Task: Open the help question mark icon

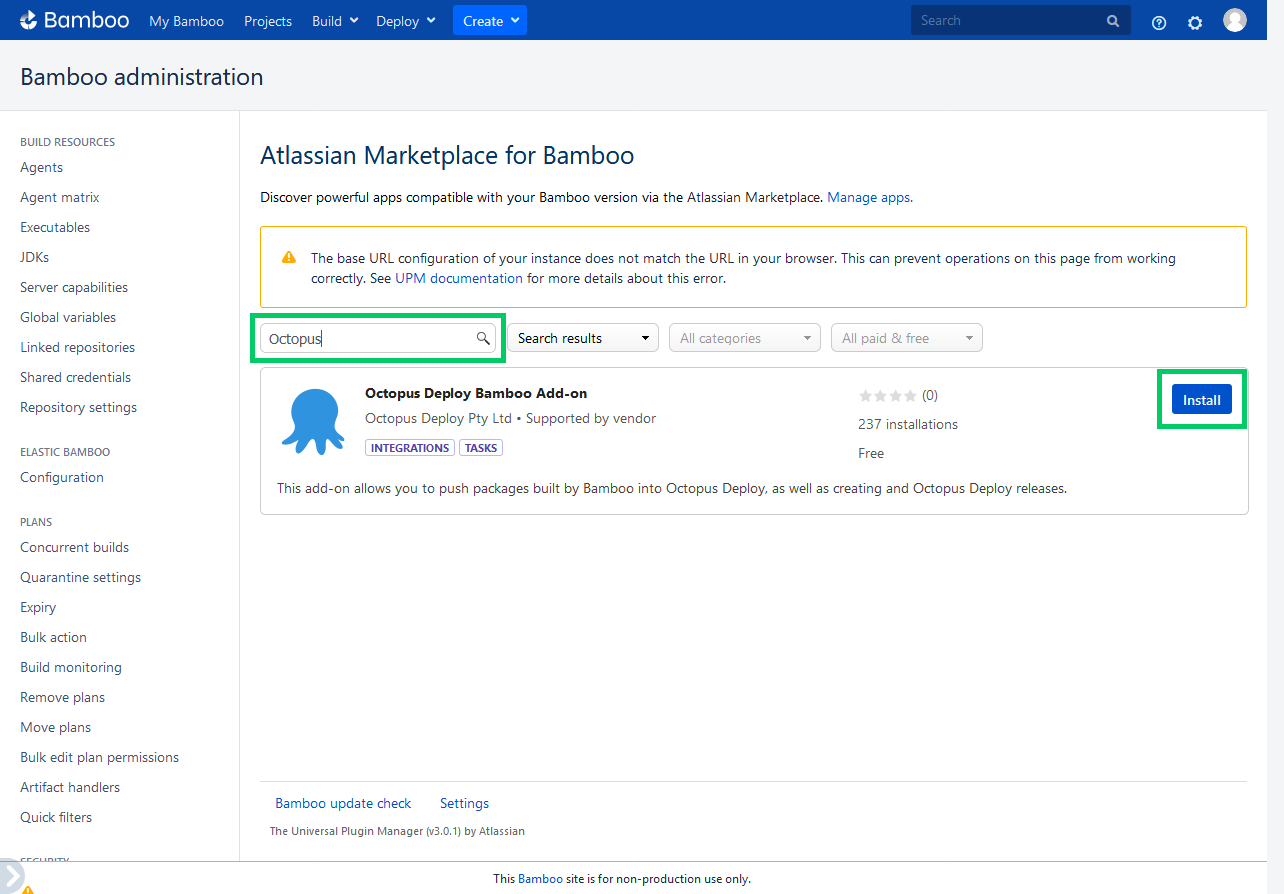Action: coord(1159,22)
